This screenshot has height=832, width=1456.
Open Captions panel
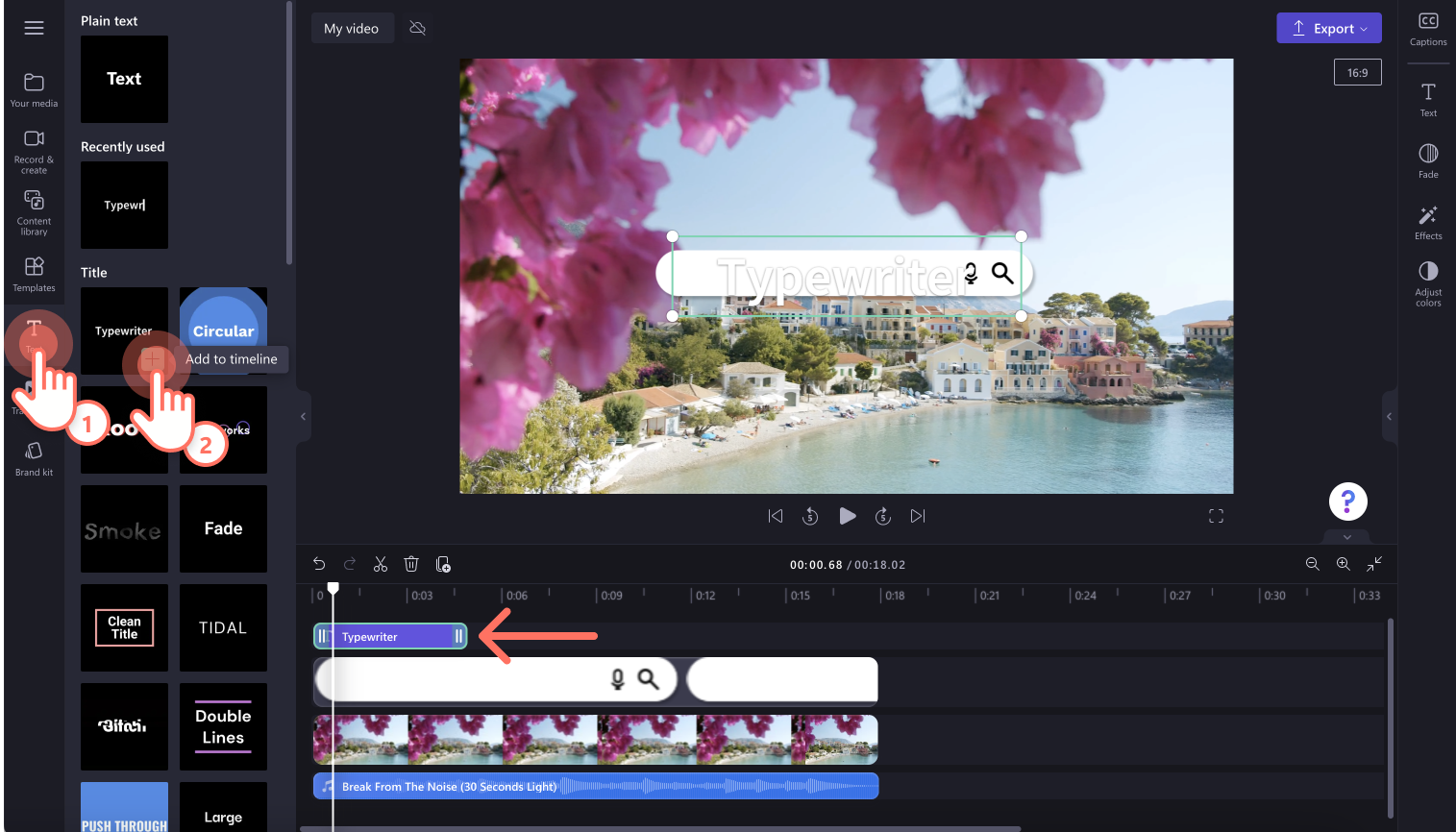pos(1428,29)
